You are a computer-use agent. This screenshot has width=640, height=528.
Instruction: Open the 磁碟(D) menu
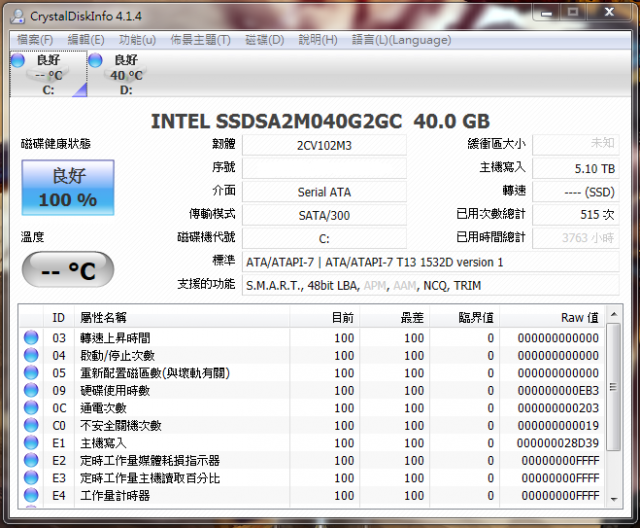(264, 40)
